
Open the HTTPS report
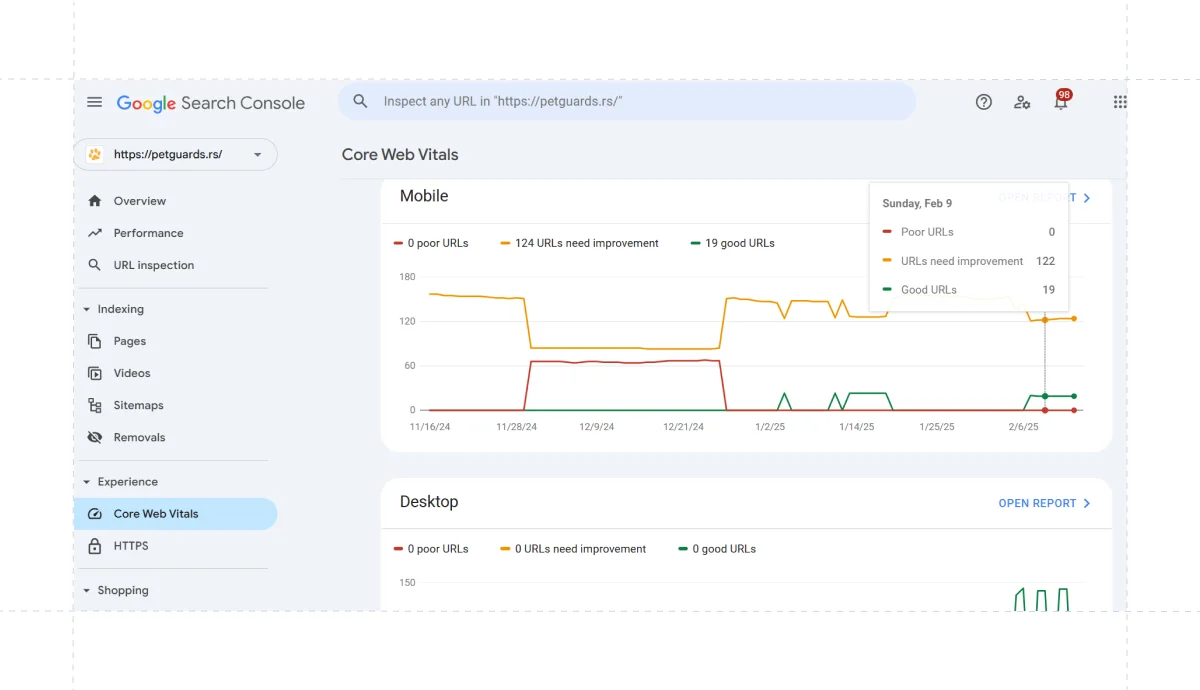pos(130,546)
